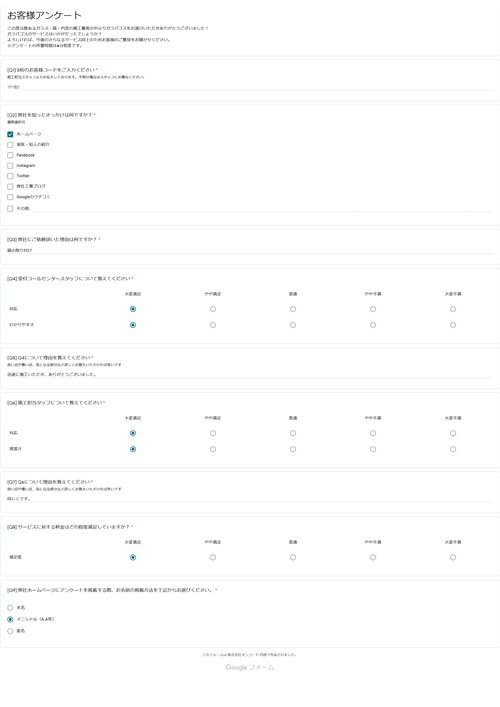Select 大変不満 for 対応 in Q4
This screenshot has height=707, width=500.
453,309
